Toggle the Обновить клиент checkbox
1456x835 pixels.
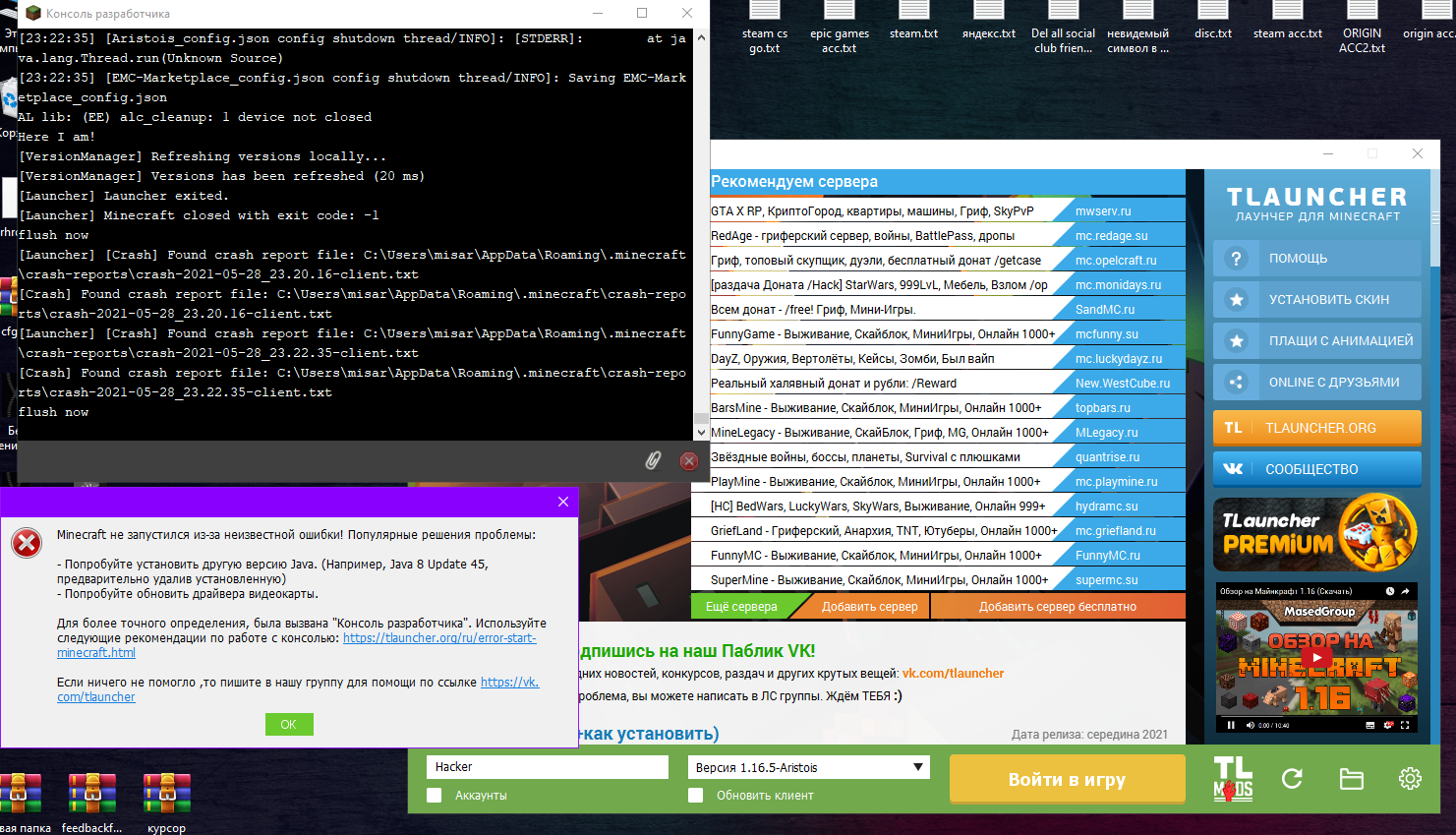click(696, 795)
